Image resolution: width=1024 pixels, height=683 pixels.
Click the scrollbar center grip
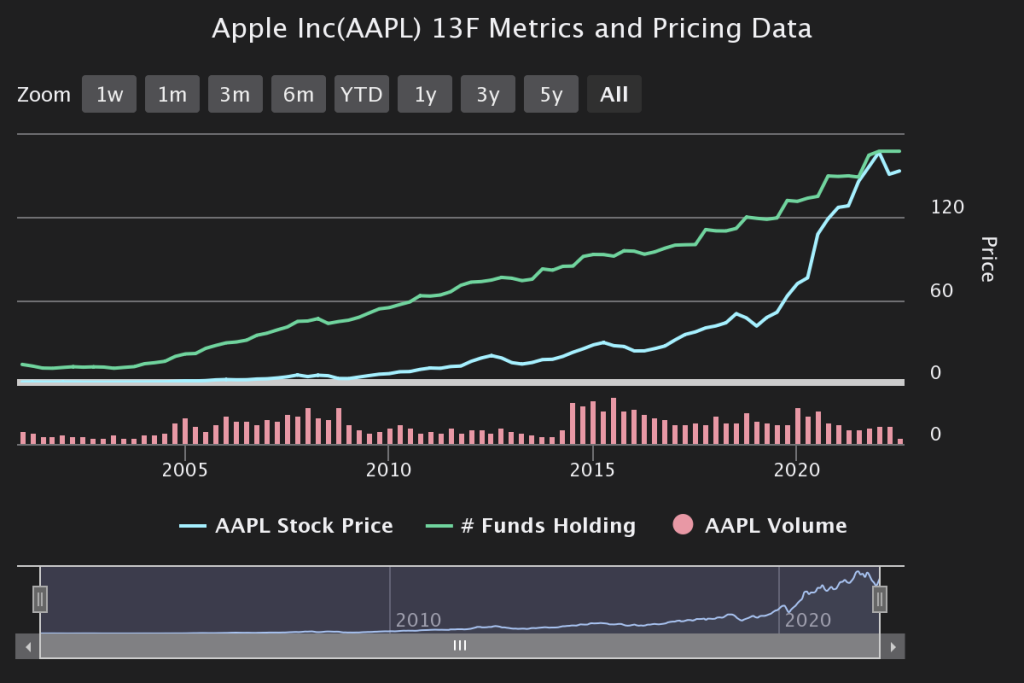460,646
